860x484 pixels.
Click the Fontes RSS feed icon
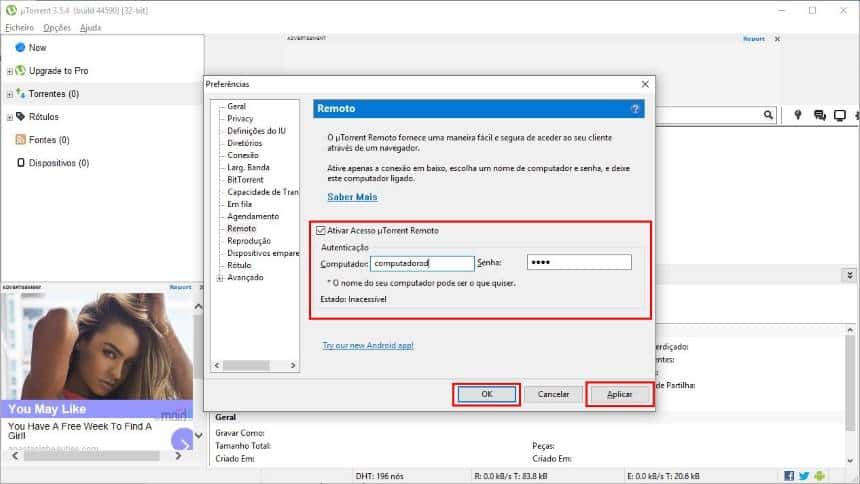tap(20, 139)
